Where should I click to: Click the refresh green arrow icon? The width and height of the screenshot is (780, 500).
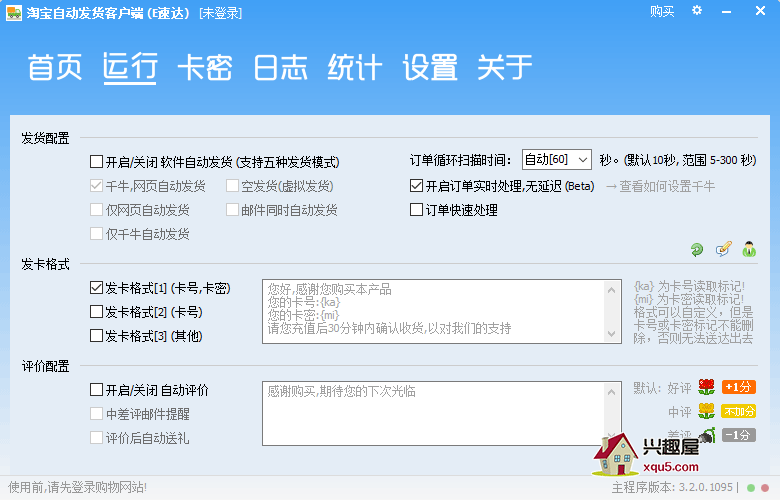point(697,249)
